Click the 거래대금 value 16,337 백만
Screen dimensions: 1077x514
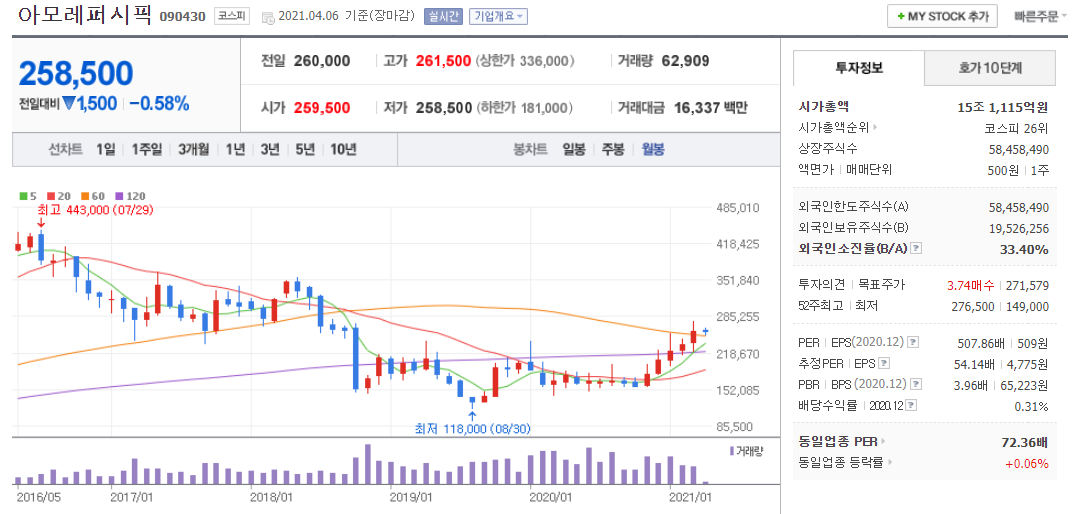tap(710, 108)
